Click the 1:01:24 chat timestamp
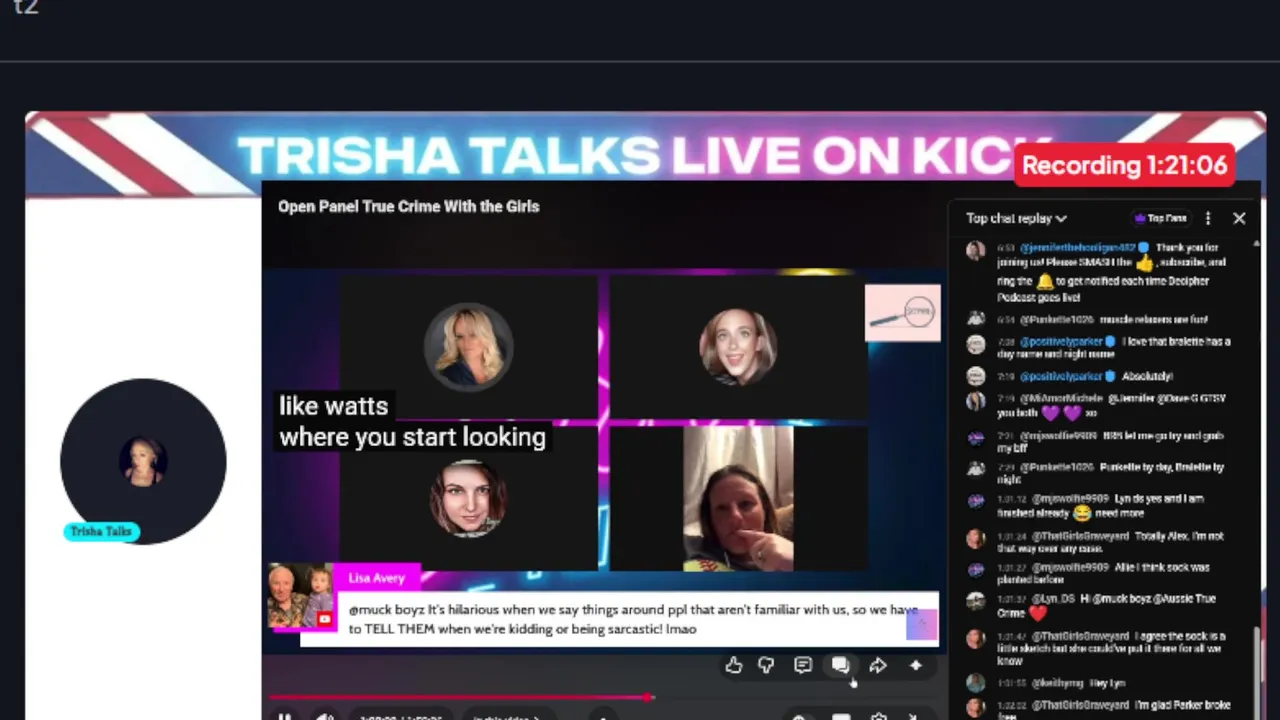 (x=1011, y=536)
